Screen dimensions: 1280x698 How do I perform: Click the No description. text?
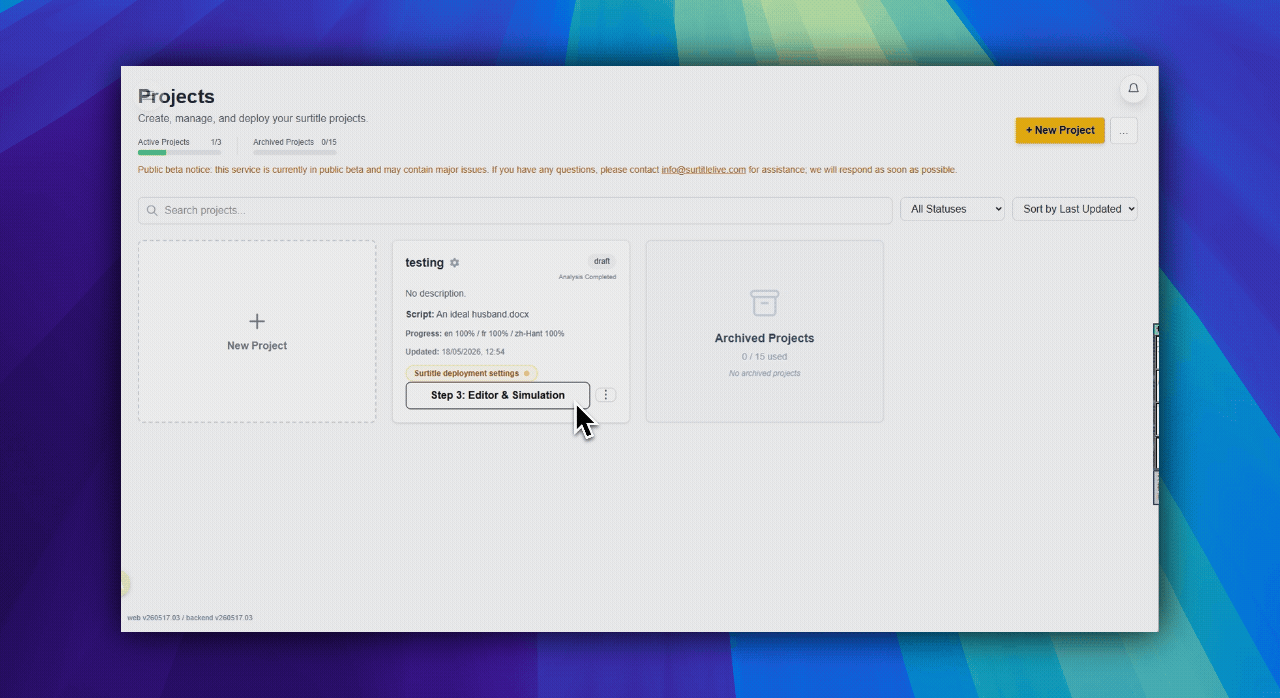[436, 294]
